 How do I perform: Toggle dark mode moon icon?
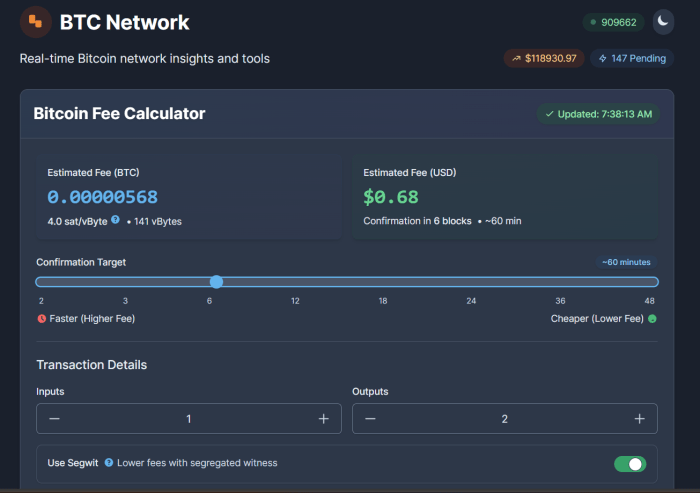coord(663,21)
